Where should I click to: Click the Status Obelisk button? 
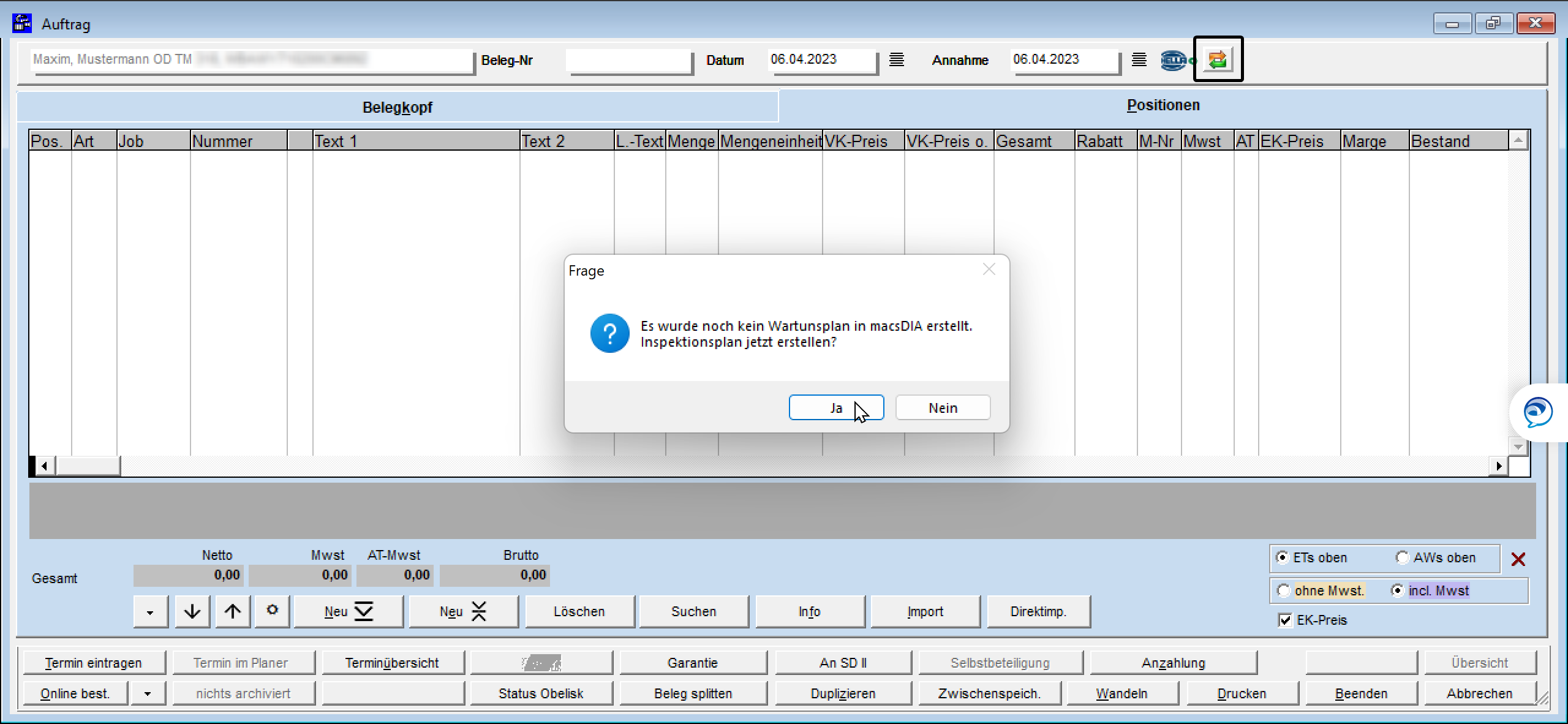point(541,693)
